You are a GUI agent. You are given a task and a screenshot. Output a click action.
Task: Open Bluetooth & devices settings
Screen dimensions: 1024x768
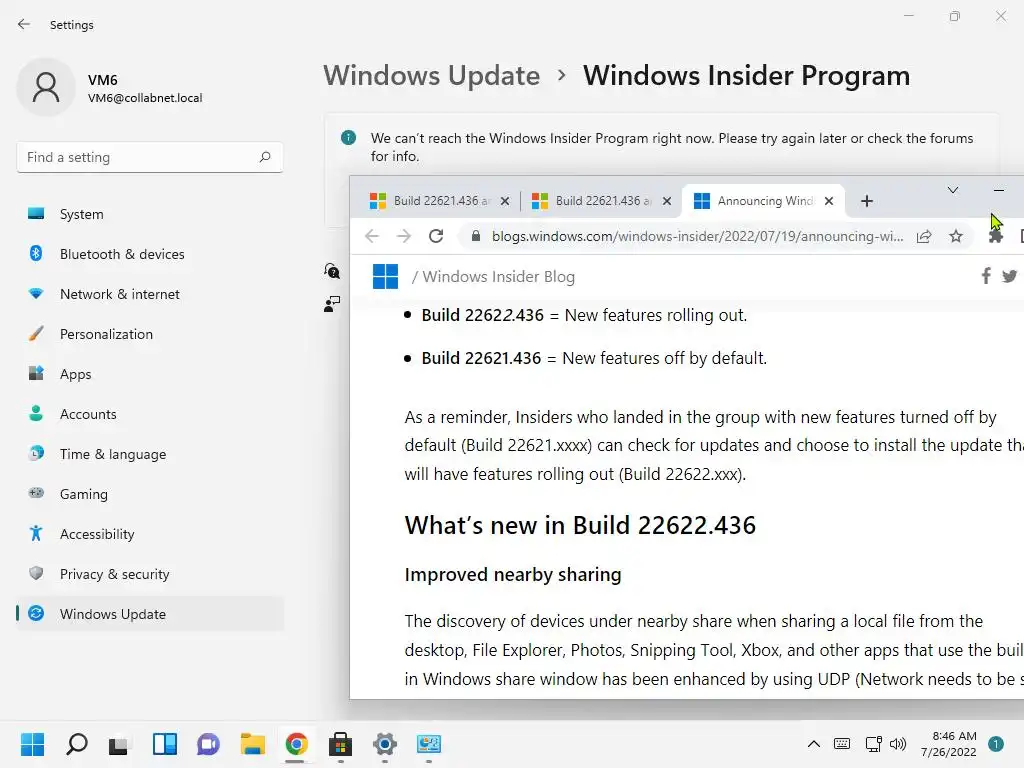pos(151,254)
